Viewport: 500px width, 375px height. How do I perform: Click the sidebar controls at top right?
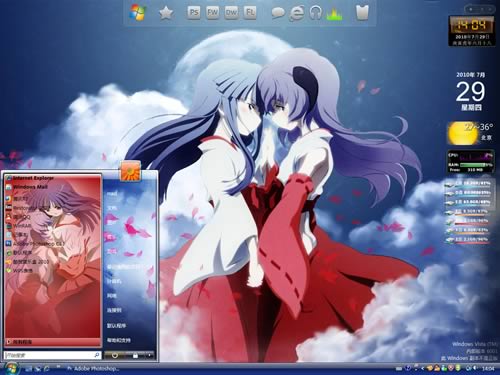tap(480, 9)
